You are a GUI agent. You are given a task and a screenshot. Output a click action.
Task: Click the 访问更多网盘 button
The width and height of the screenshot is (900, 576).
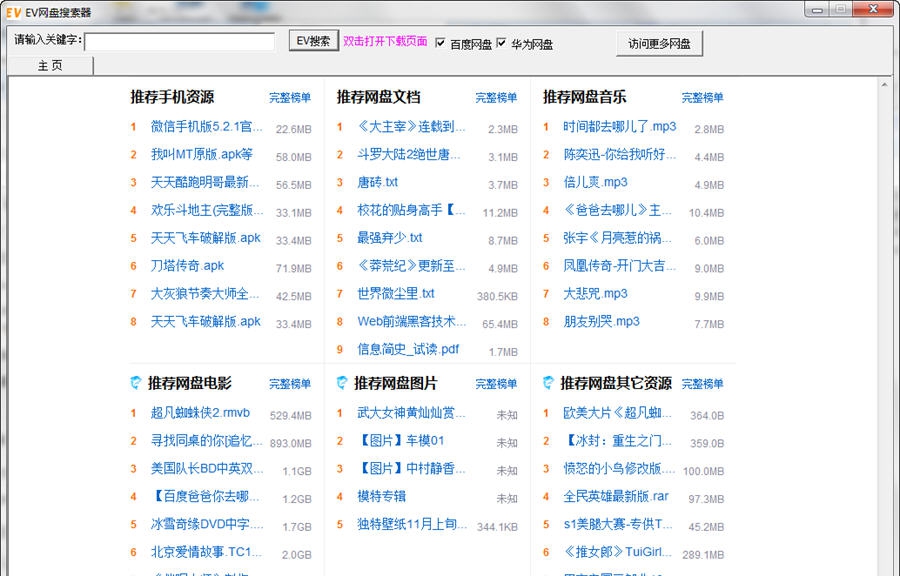point(658,43)
